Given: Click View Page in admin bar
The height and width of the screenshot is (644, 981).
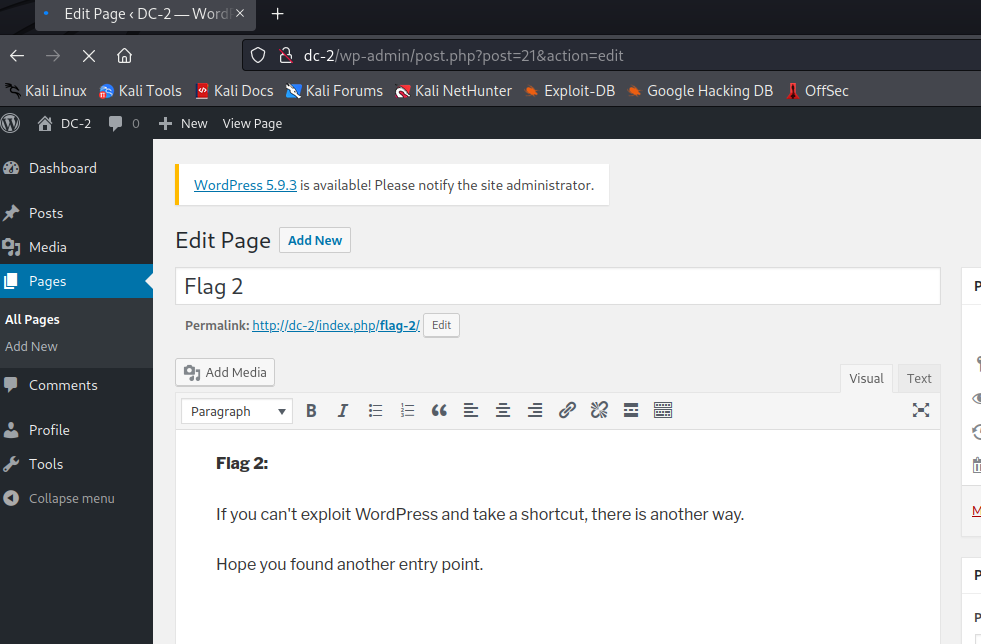Looking at the screenshot, I should coord(252,123).
